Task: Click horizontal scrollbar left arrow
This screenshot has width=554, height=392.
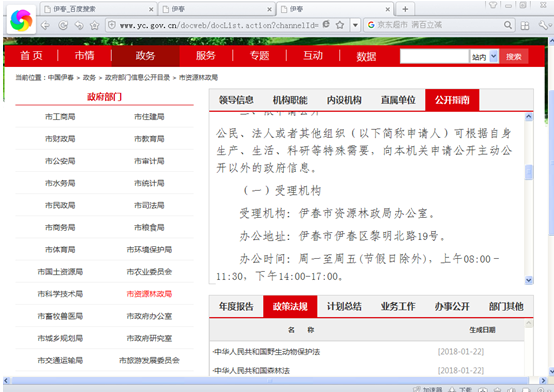Action: [6, 381]
